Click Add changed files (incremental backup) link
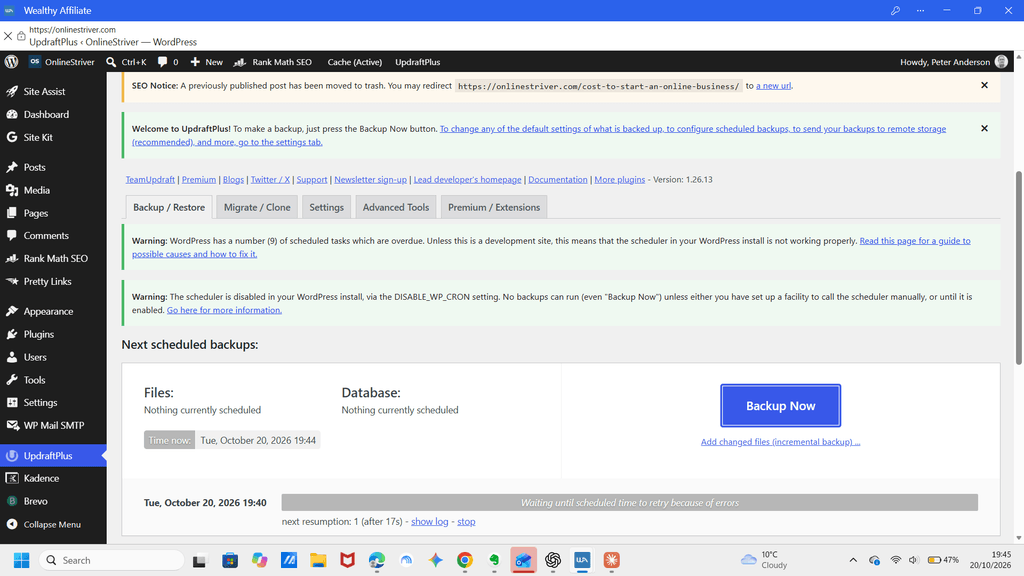This screenshot has height=576, width=1024. point(780,441)
